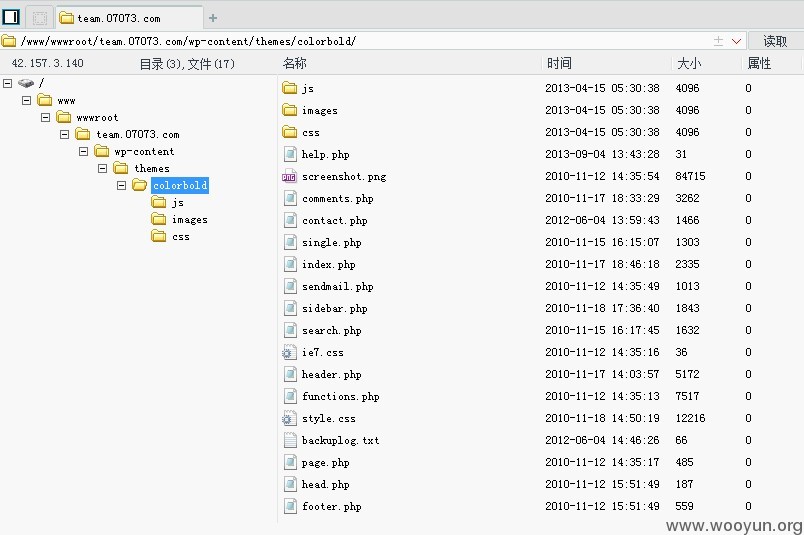
Task: Select wwwroot folder in tree
Action: [87, 117]
